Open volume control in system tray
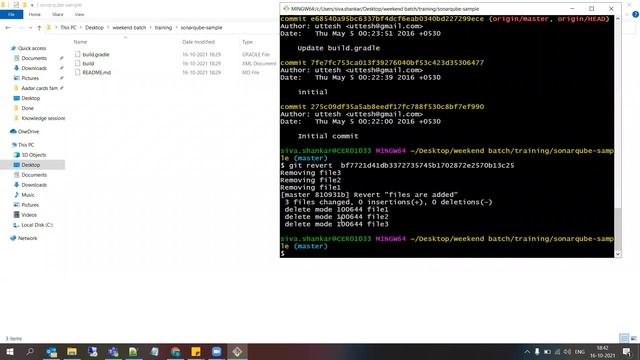This screenshot has height=360, width=640. [567, 352]
